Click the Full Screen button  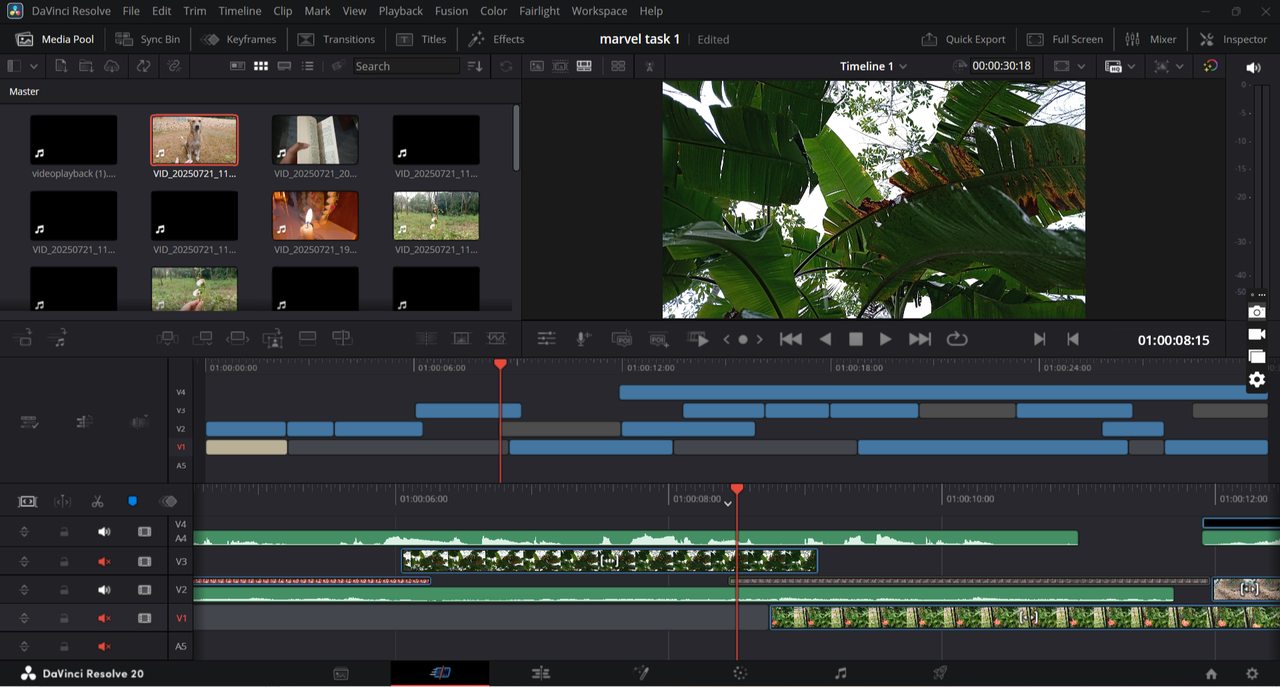pyautogui.click(x=1065, y=39)
